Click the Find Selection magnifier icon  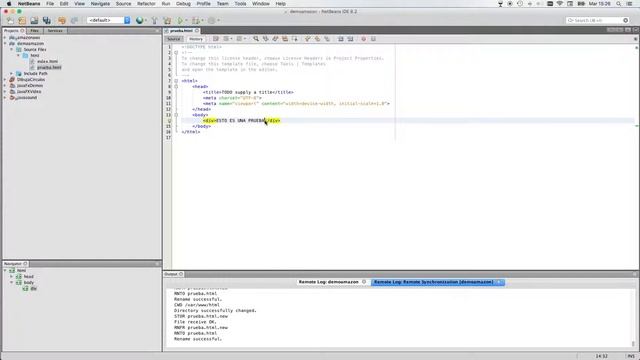pyautogui.click(x=256, y=39)
